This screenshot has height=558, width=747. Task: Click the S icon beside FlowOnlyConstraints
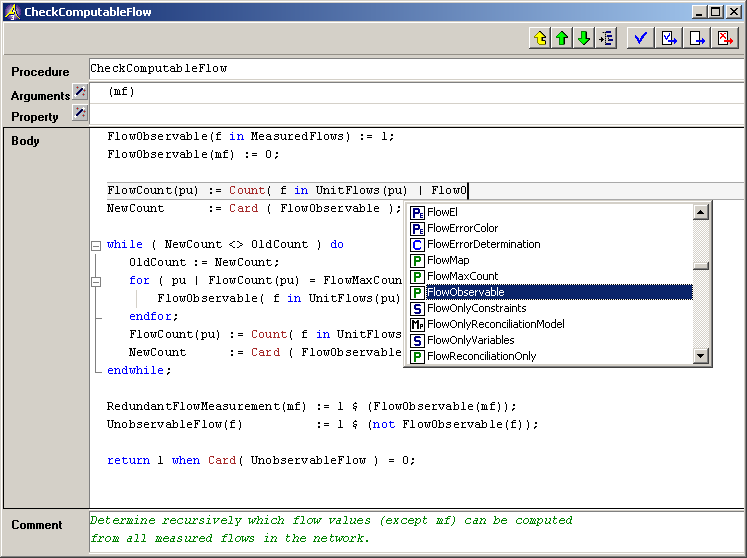pos(417,308)
